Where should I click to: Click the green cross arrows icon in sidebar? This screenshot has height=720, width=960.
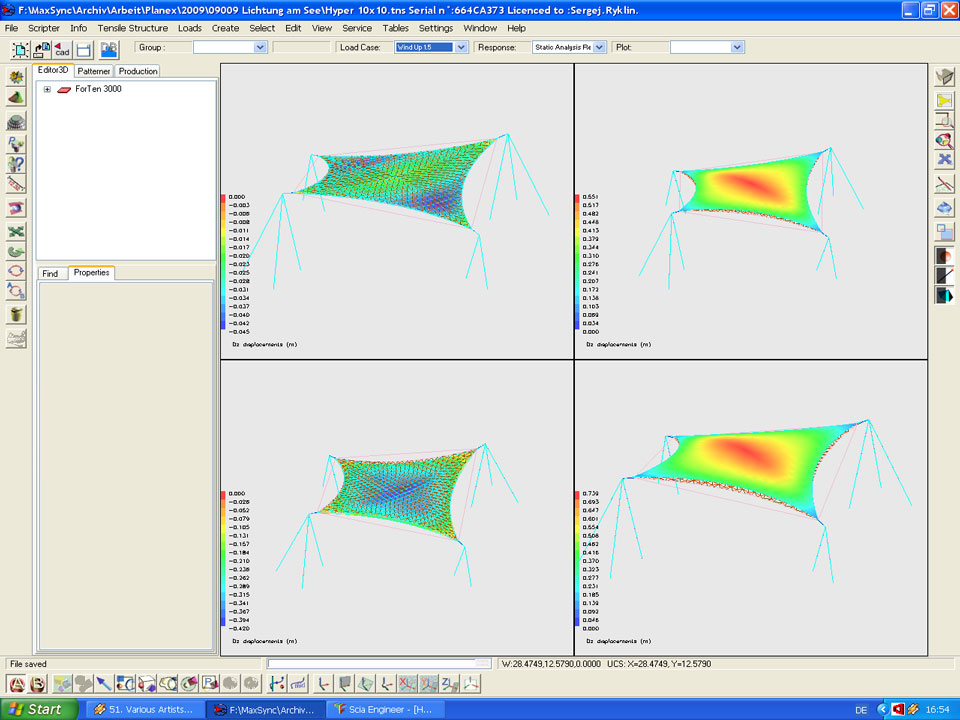16,231
